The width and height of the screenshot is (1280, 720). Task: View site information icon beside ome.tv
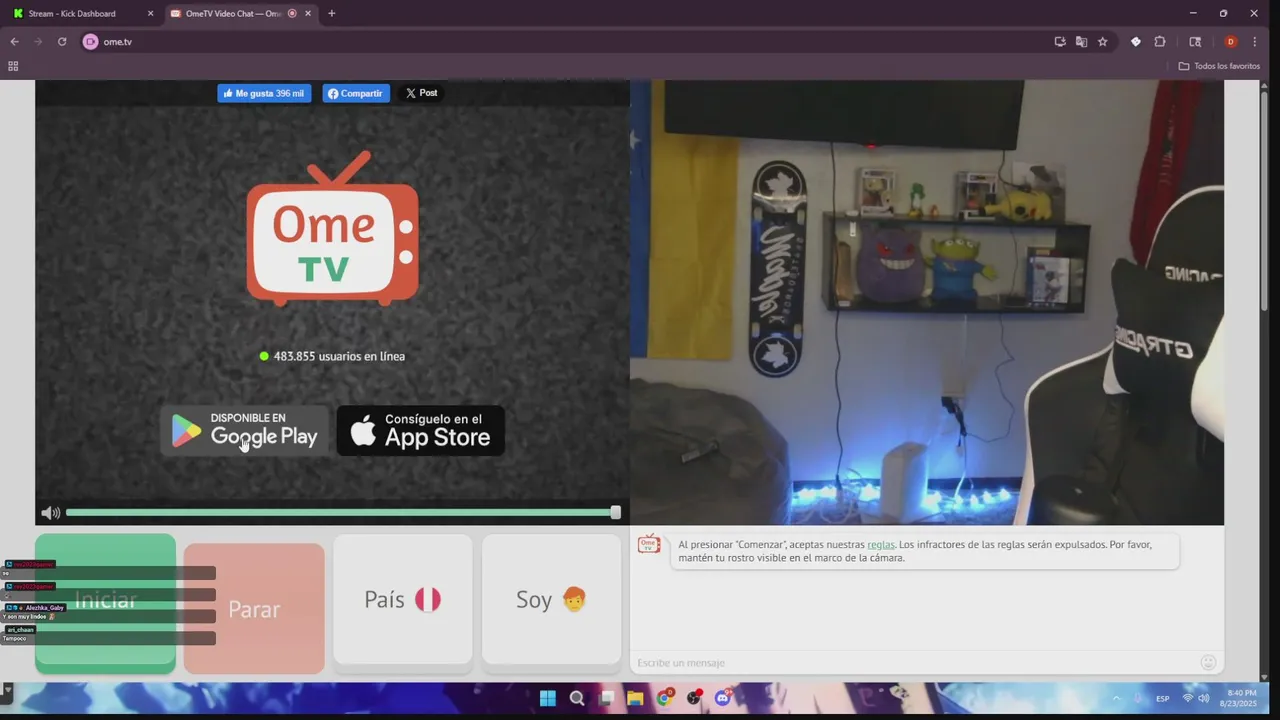point(90,42)
